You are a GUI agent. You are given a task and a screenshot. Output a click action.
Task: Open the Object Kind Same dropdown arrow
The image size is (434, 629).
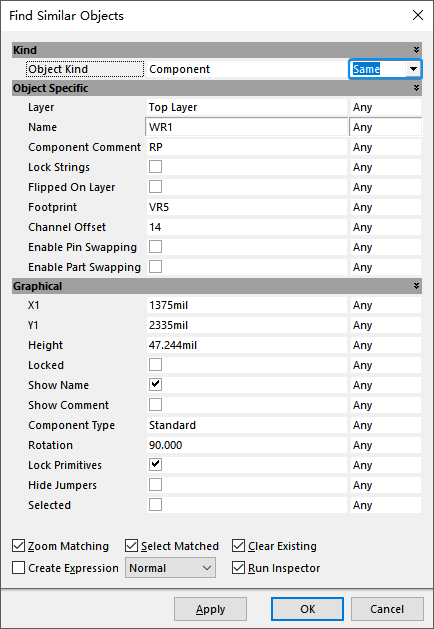pyautogui.click(x=413, y=69)
